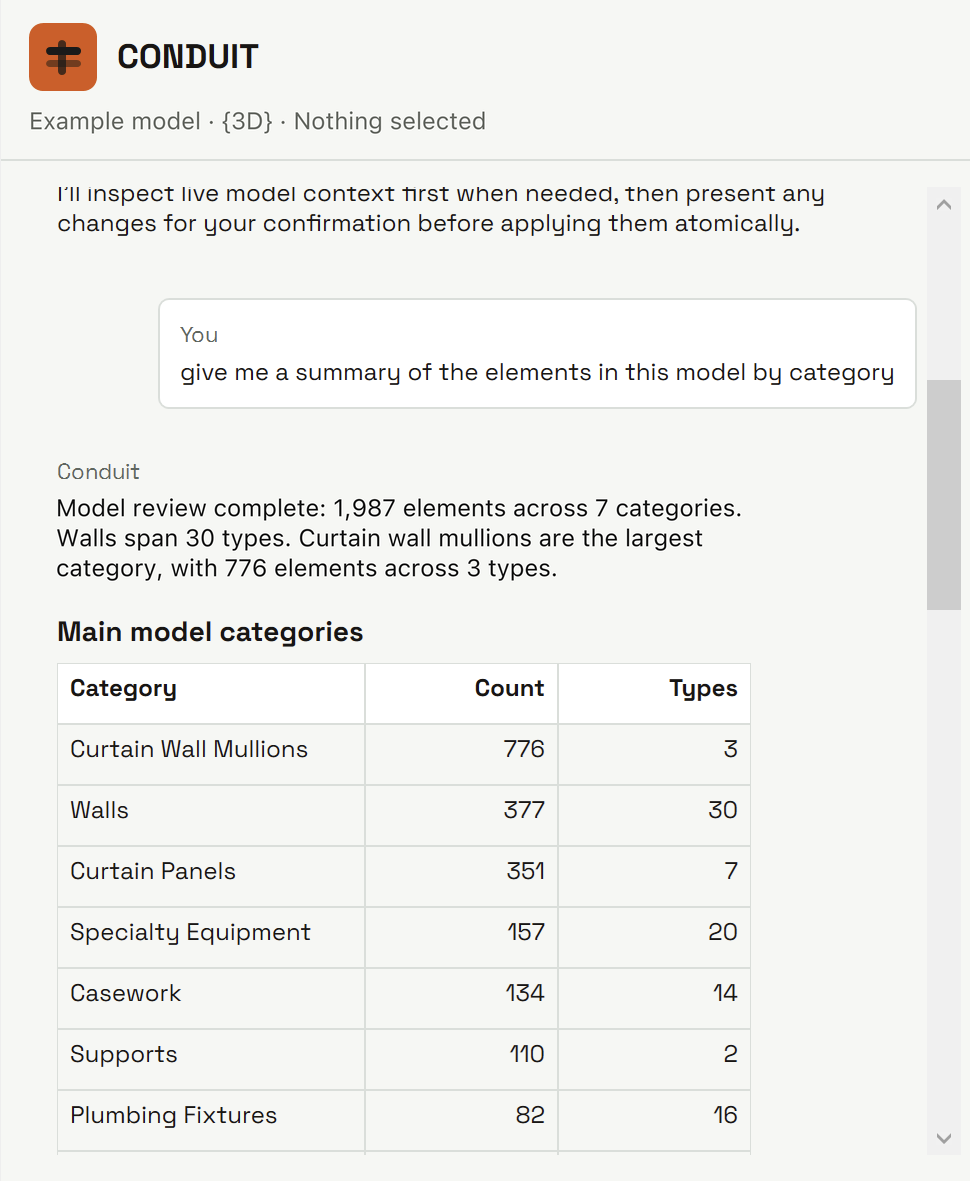
Task: Click types value 16 for Plumbing Fixtures
Action: pos(725,1115)
